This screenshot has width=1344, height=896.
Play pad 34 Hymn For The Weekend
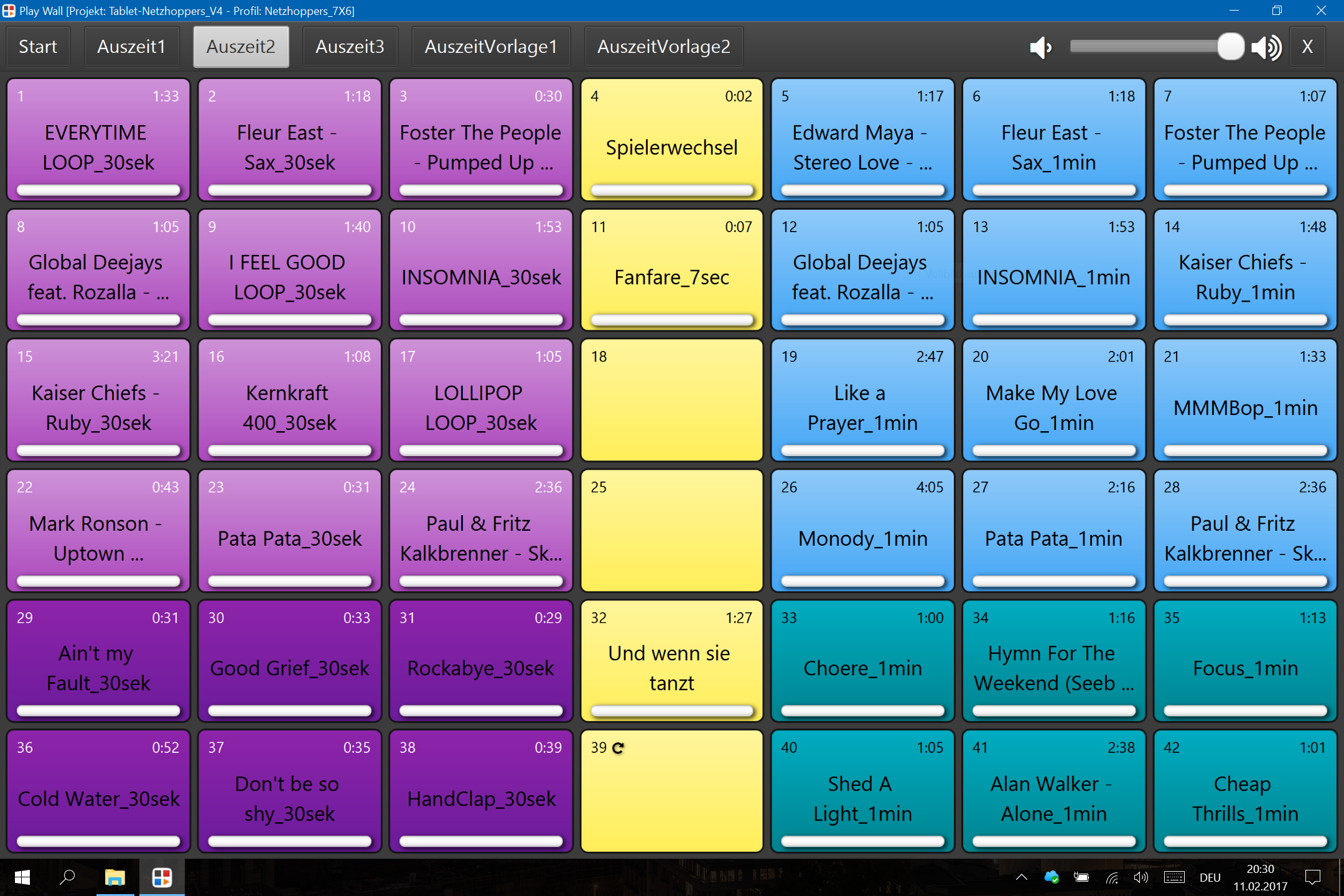point(1053,661)
